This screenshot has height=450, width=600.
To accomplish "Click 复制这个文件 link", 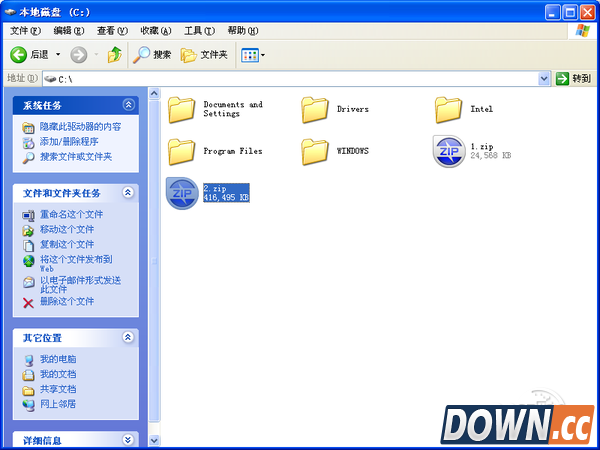I will tap(67, 244).
